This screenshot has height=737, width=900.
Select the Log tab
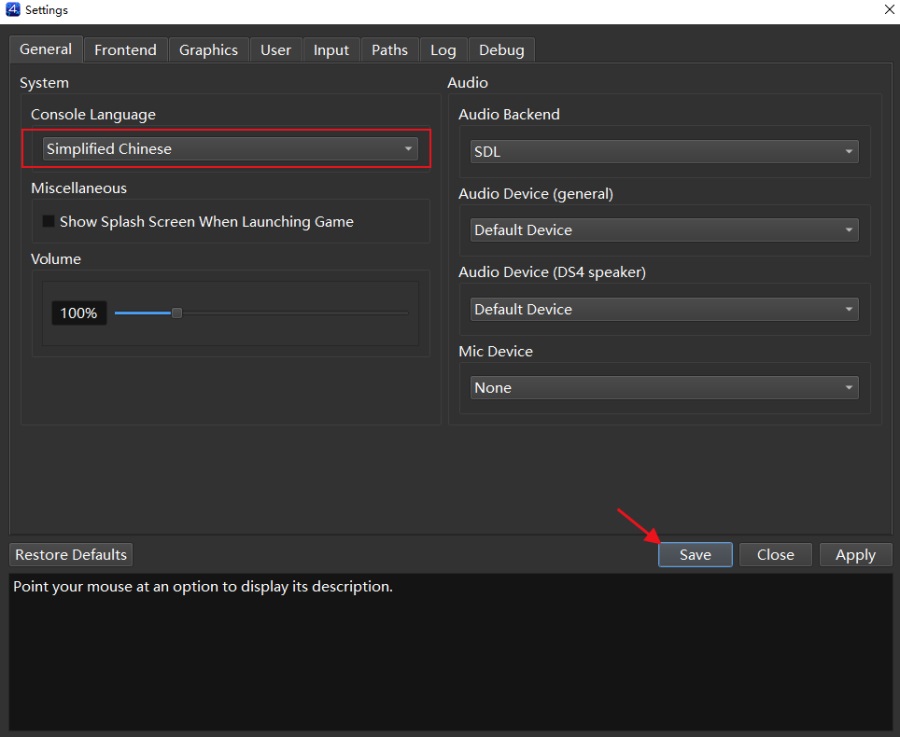443,50
